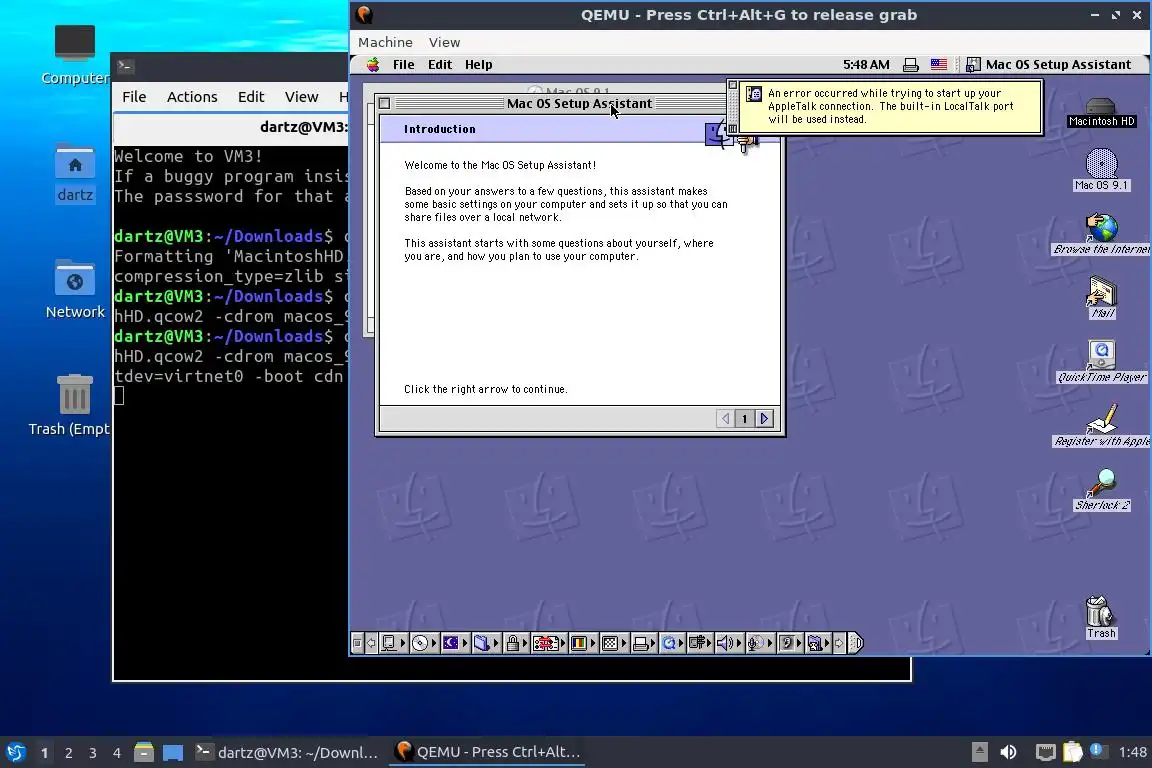
Task: Select the Mac OS Trash icon
Action: coord(1101,617)
